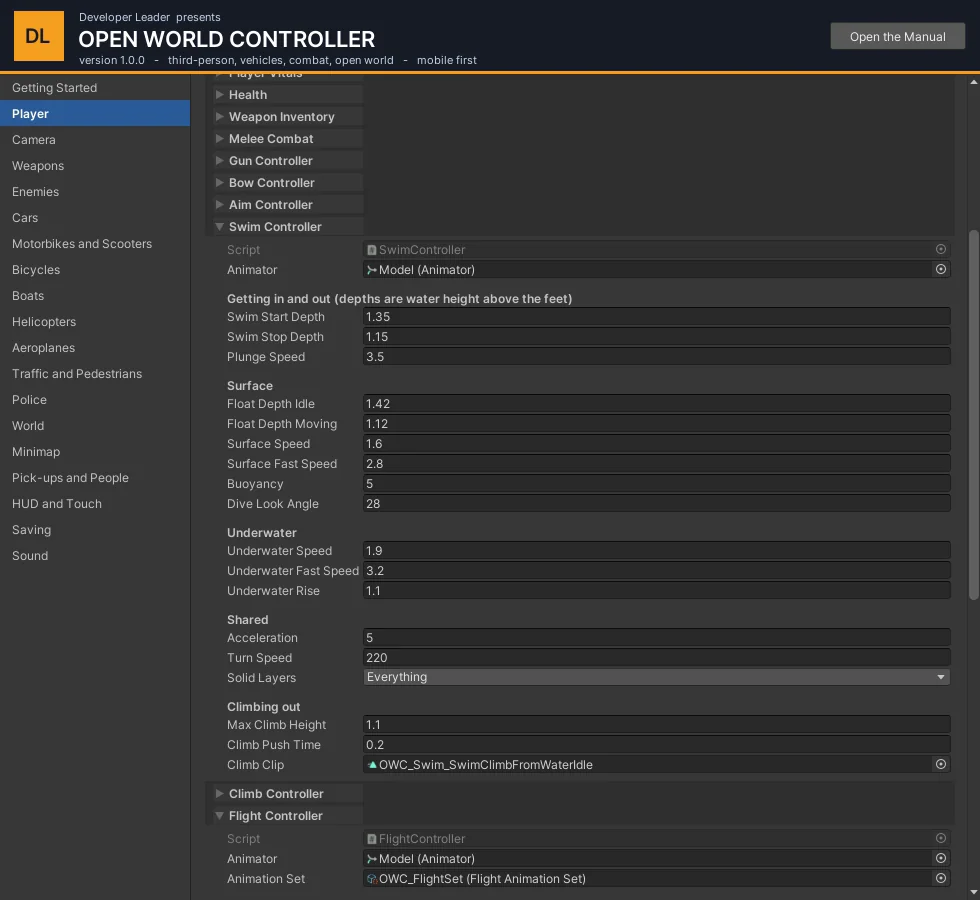
Task: Switch to the Camera section
Action: [x=95, y=139]
